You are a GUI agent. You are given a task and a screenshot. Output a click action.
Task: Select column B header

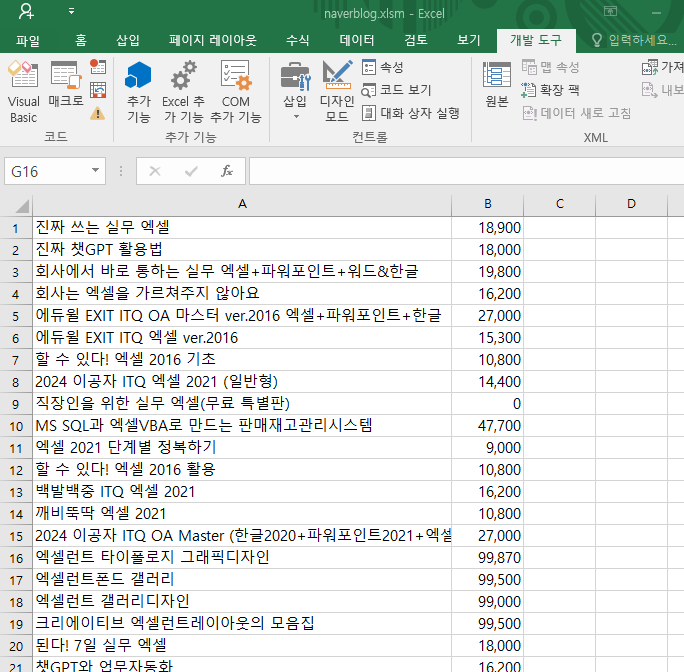(x=488, y=204)
